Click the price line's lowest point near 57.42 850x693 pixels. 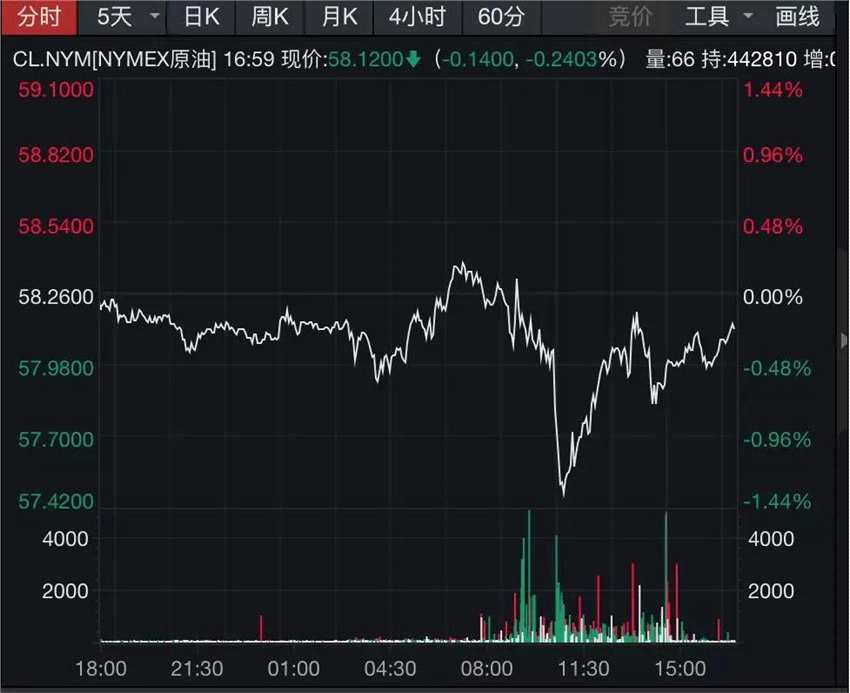tap(564, 494)
